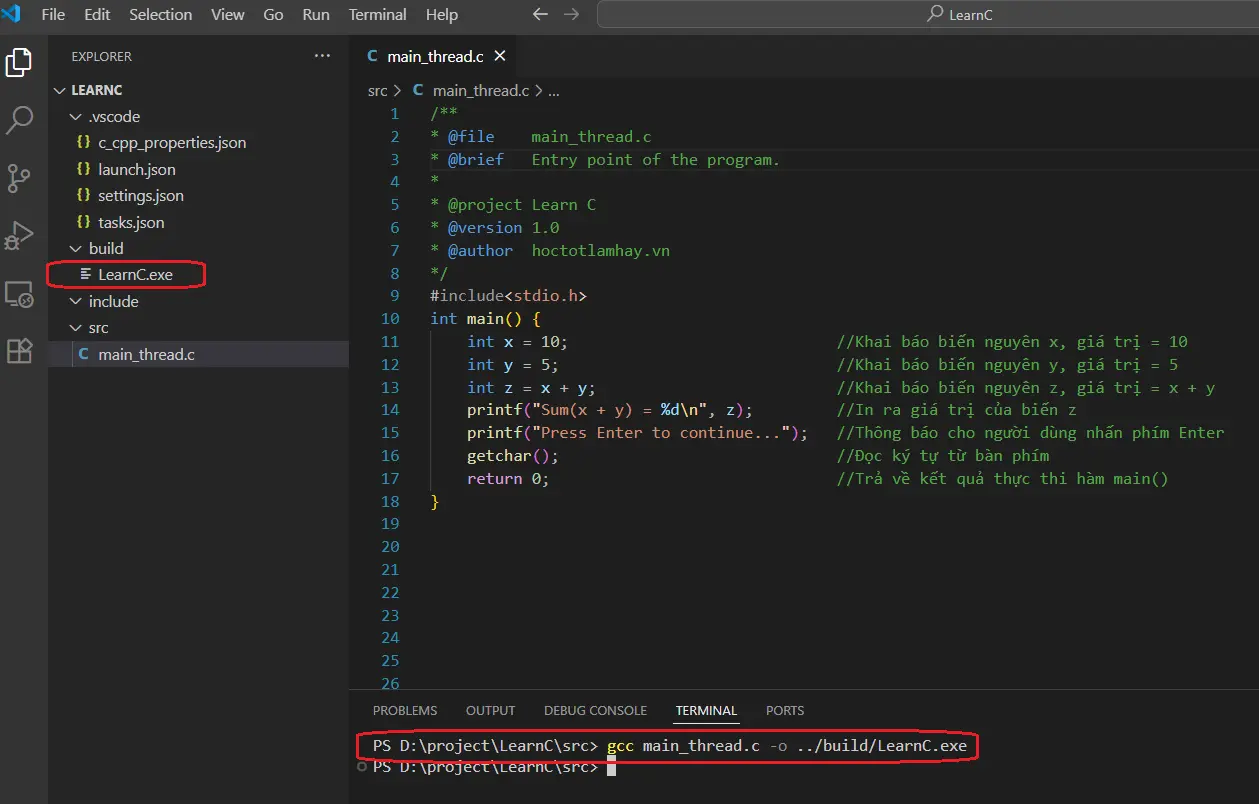Open the Selection menu

[161, 14]
